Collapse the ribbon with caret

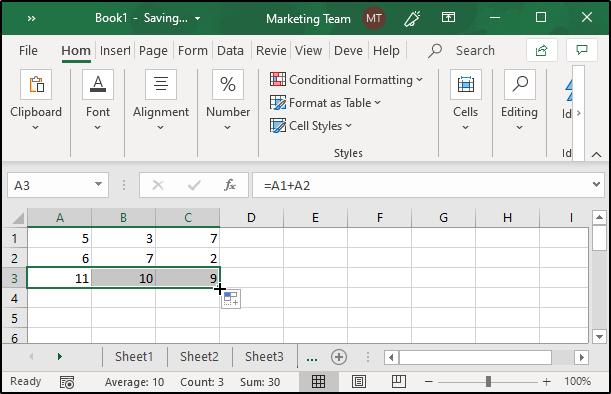[596, 155]
